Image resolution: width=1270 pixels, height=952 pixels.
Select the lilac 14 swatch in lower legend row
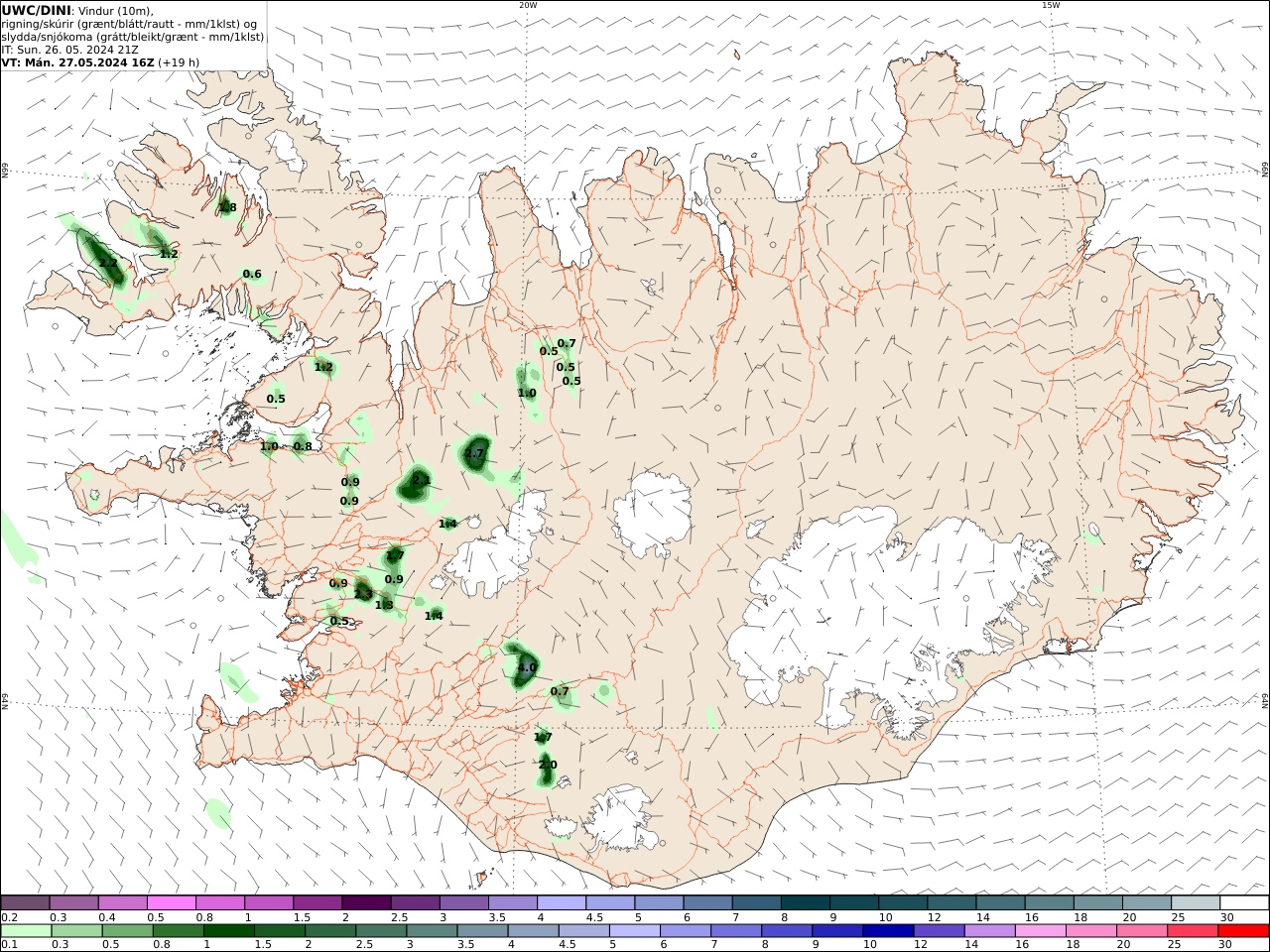tap(989, 931)
